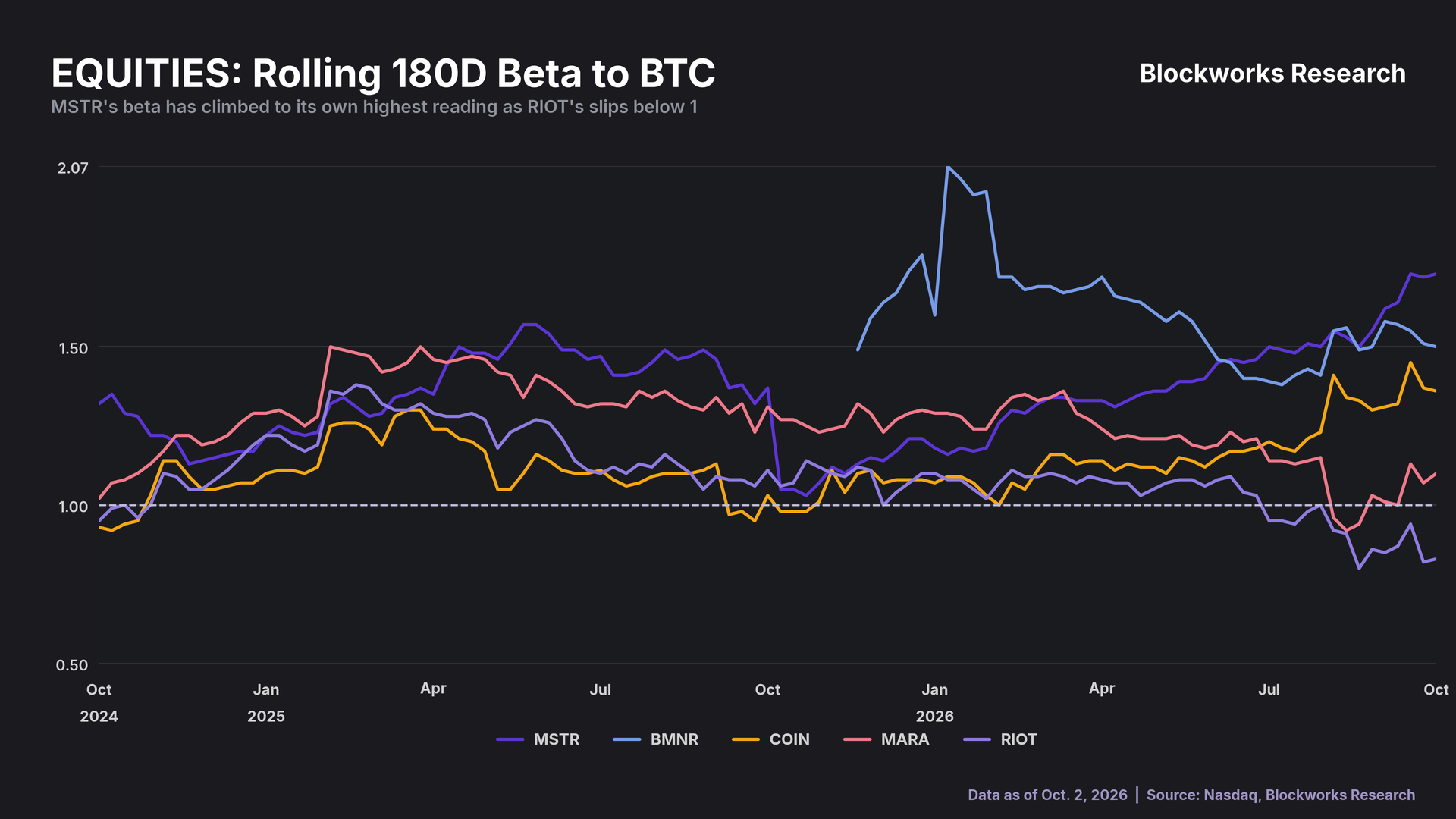Click the RIOT legend label
This screenshot has height=819, width=1456.
pos(1018,739)
